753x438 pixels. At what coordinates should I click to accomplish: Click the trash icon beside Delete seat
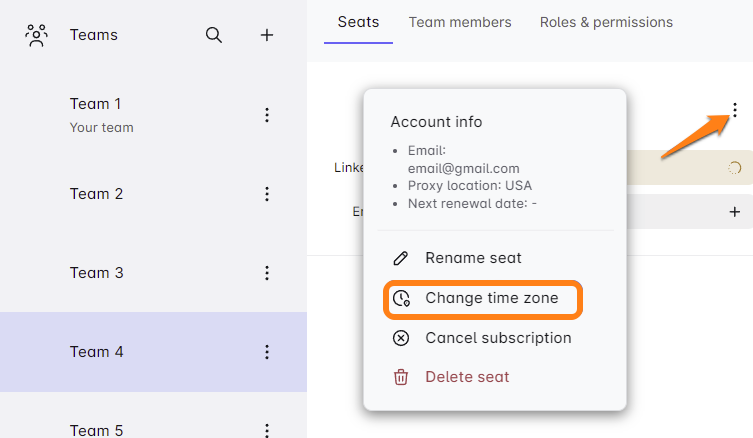pos(401,377)
